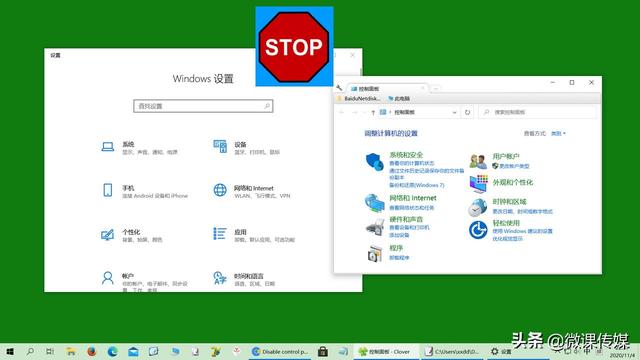Open 网络和 Internet in Windows Settings
This screenshot has height=360, width=640.
pyautogui.click(x=251, y=191)
